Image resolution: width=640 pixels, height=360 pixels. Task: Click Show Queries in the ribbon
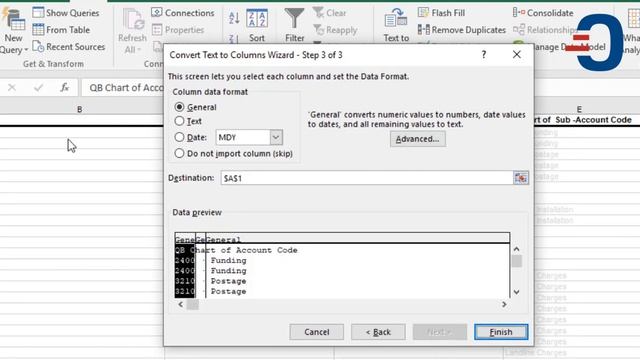(66, 13)
